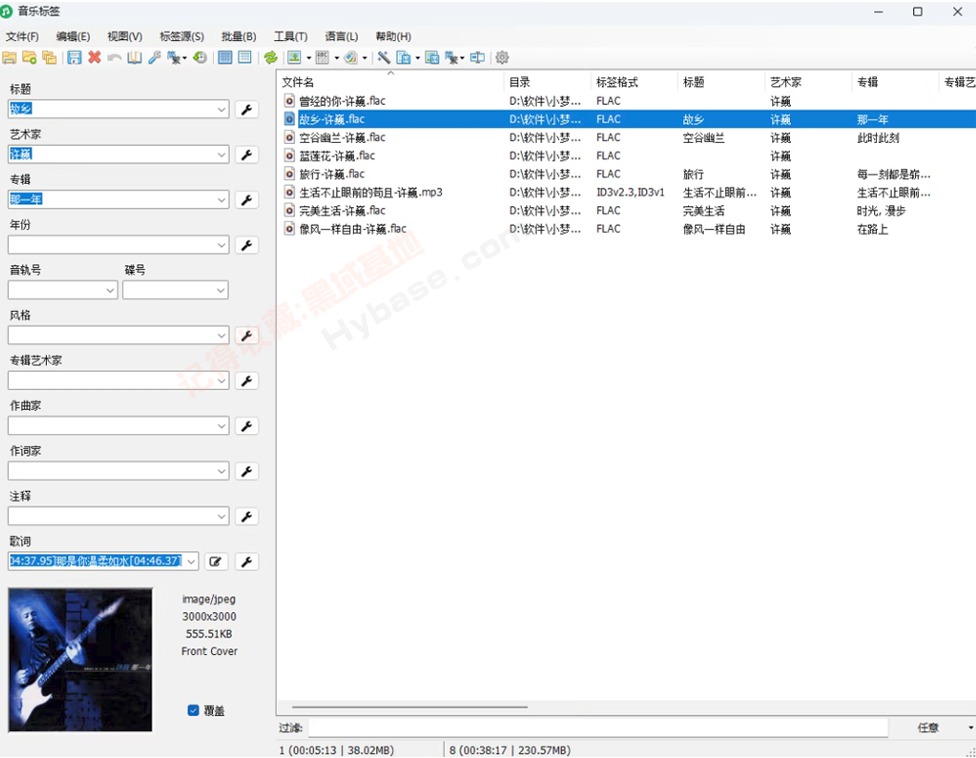Screen dimensions: 976x758
Task: Click the red X delete icon
Action: (x=94, y=58)
